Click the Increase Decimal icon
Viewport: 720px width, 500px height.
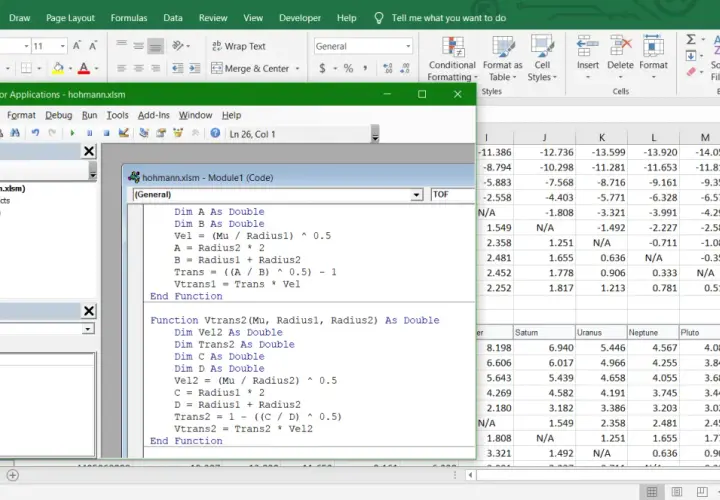(388, 68)
